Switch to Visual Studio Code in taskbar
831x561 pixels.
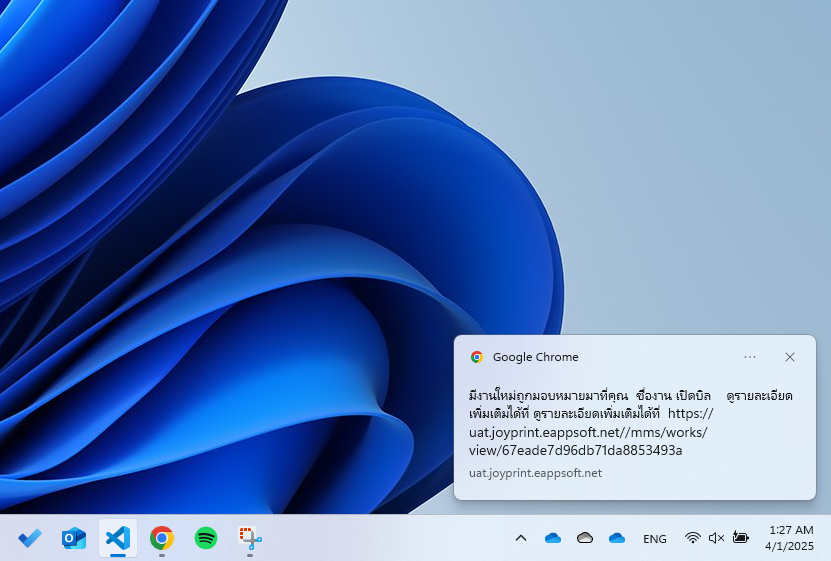click(x=118, y=538)
